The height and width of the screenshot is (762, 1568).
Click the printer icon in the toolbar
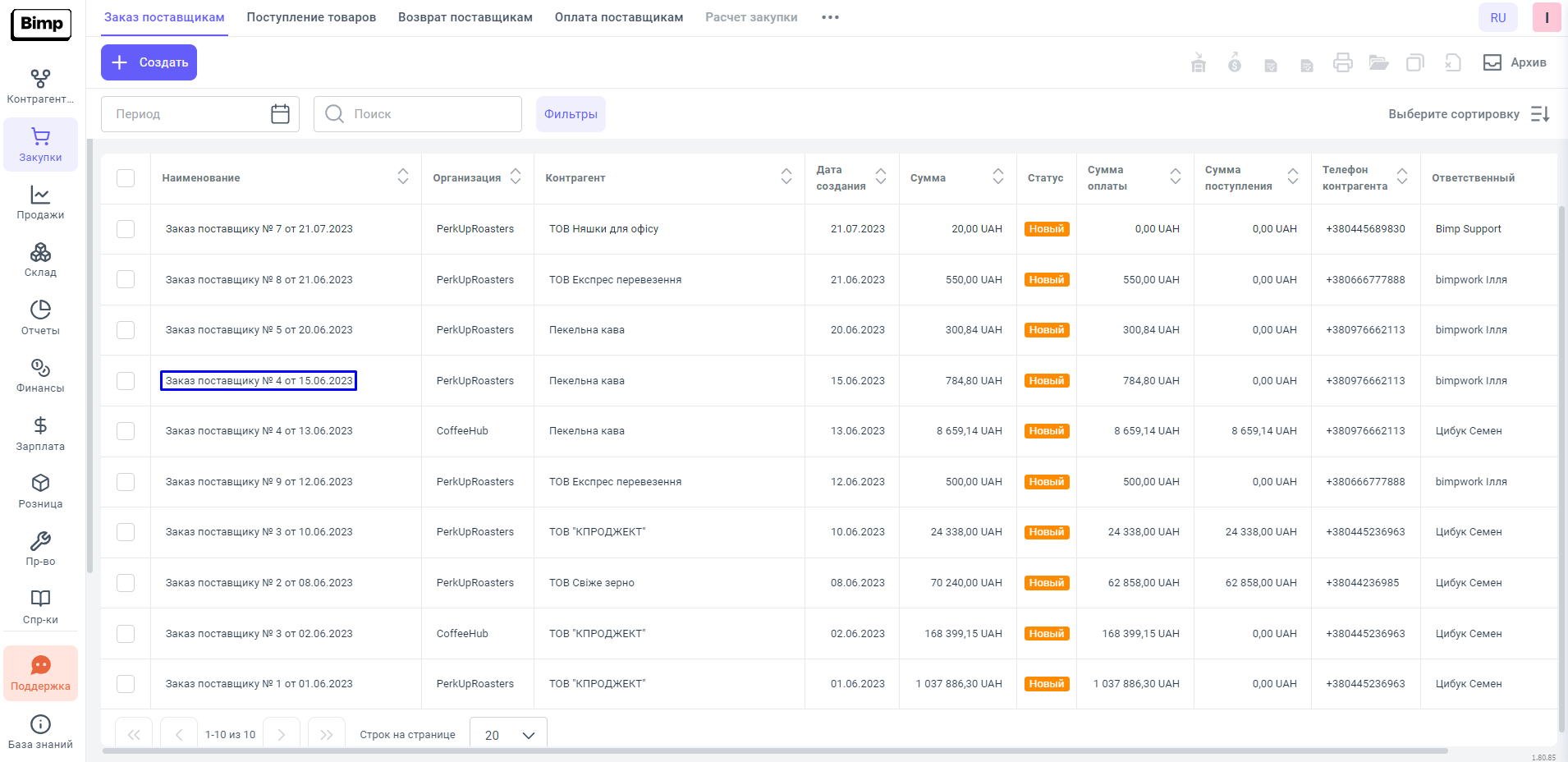[x=1342, y=62]
